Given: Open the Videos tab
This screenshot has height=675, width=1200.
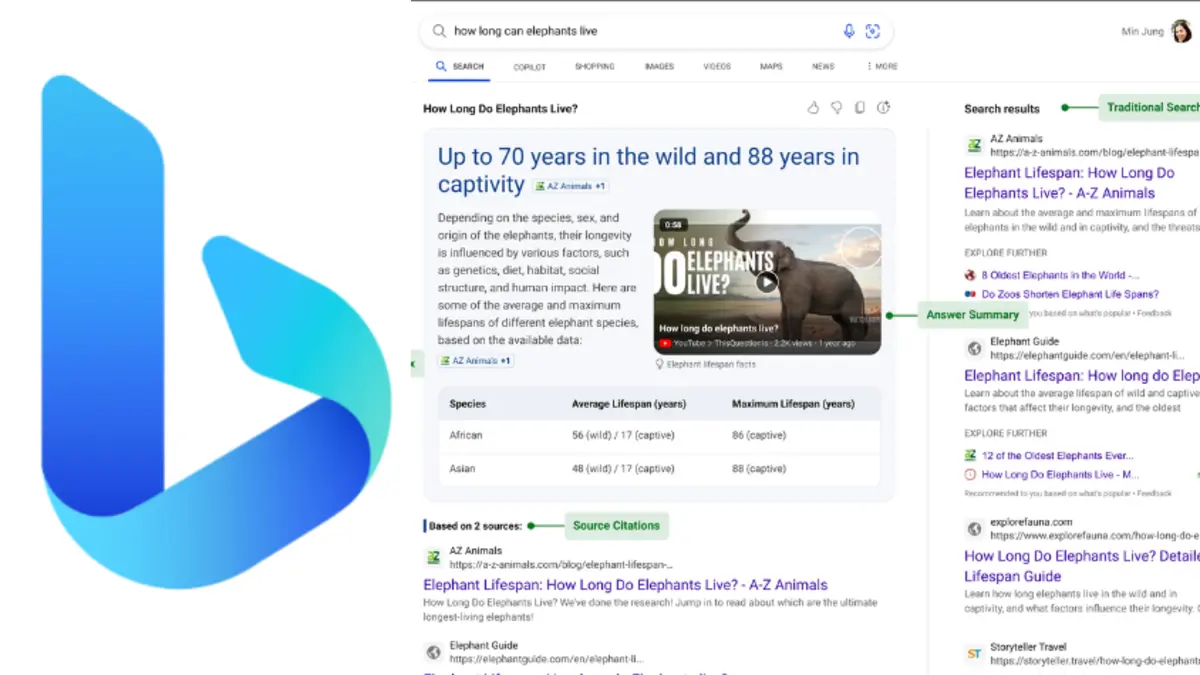Looking at the screenshot, I should pyautogui.click(x=717, y=67).
